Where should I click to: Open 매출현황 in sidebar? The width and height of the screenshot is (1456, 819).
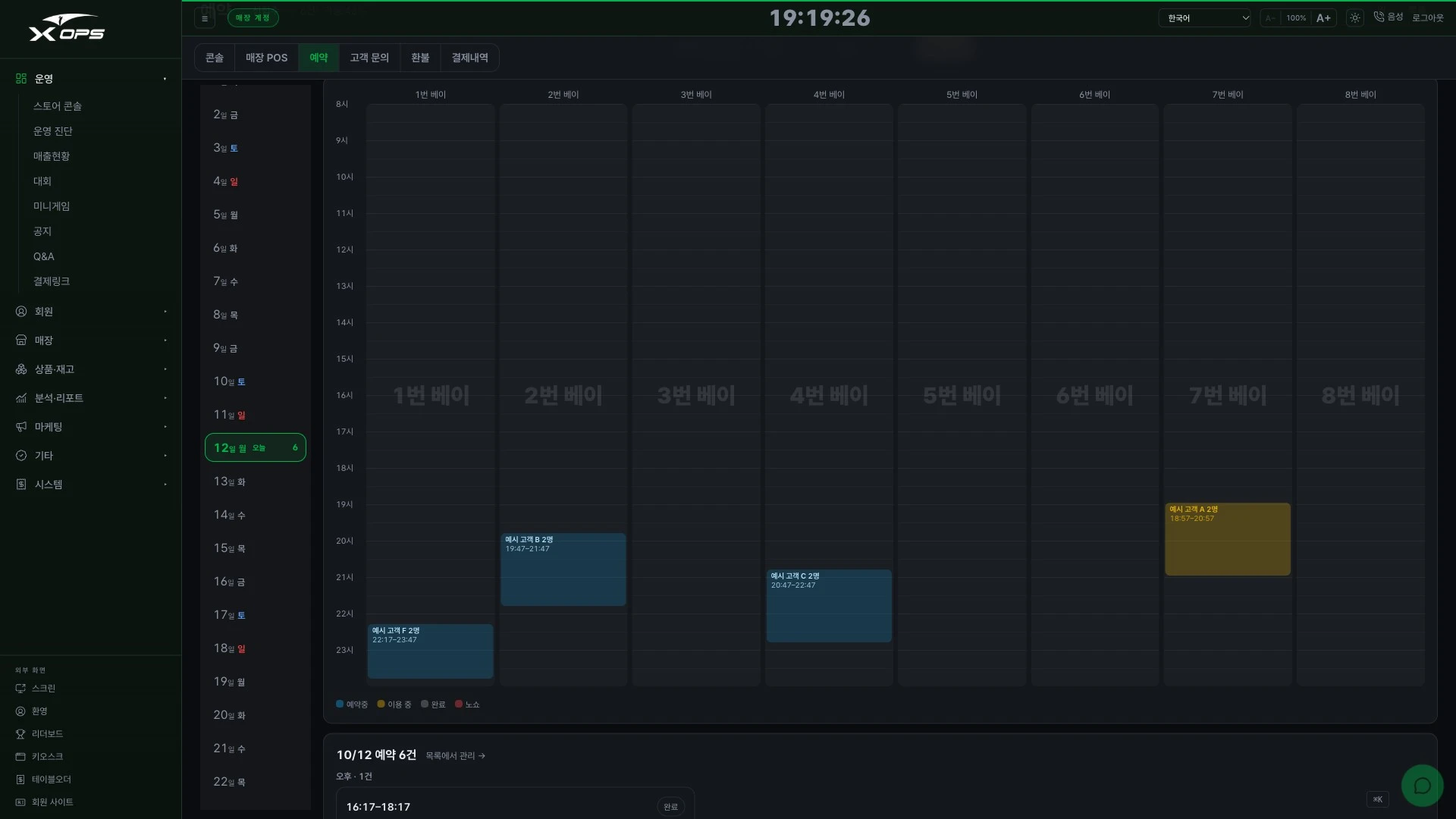click(x=52, y=156)
